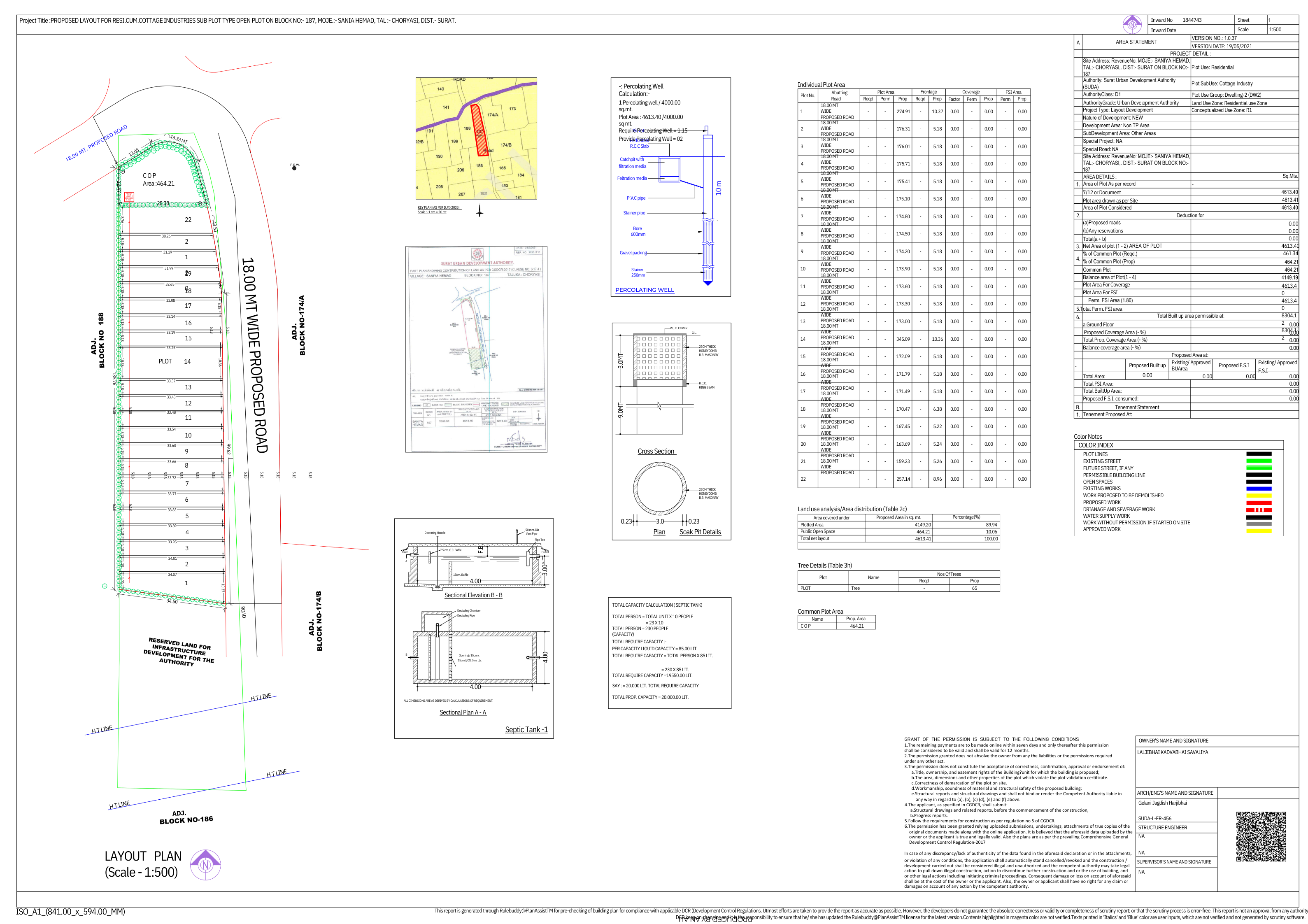1308x924 pixels.
Task: Click the yellow APPROVED WORK color swatch
Action: pyautogui.click(x=1259, y=531)
